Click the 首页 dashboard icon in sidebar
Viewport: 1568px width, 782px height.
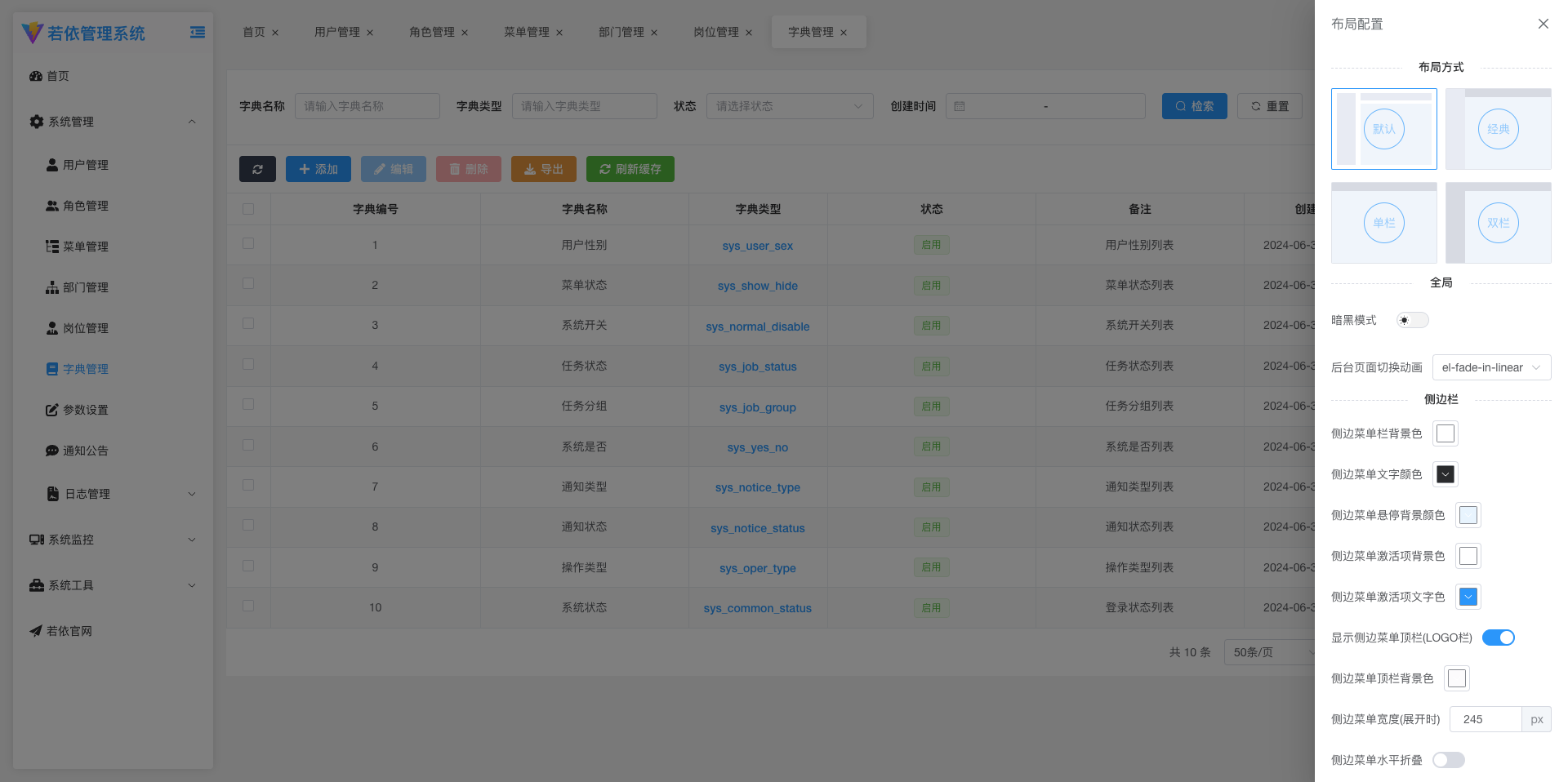36,76
